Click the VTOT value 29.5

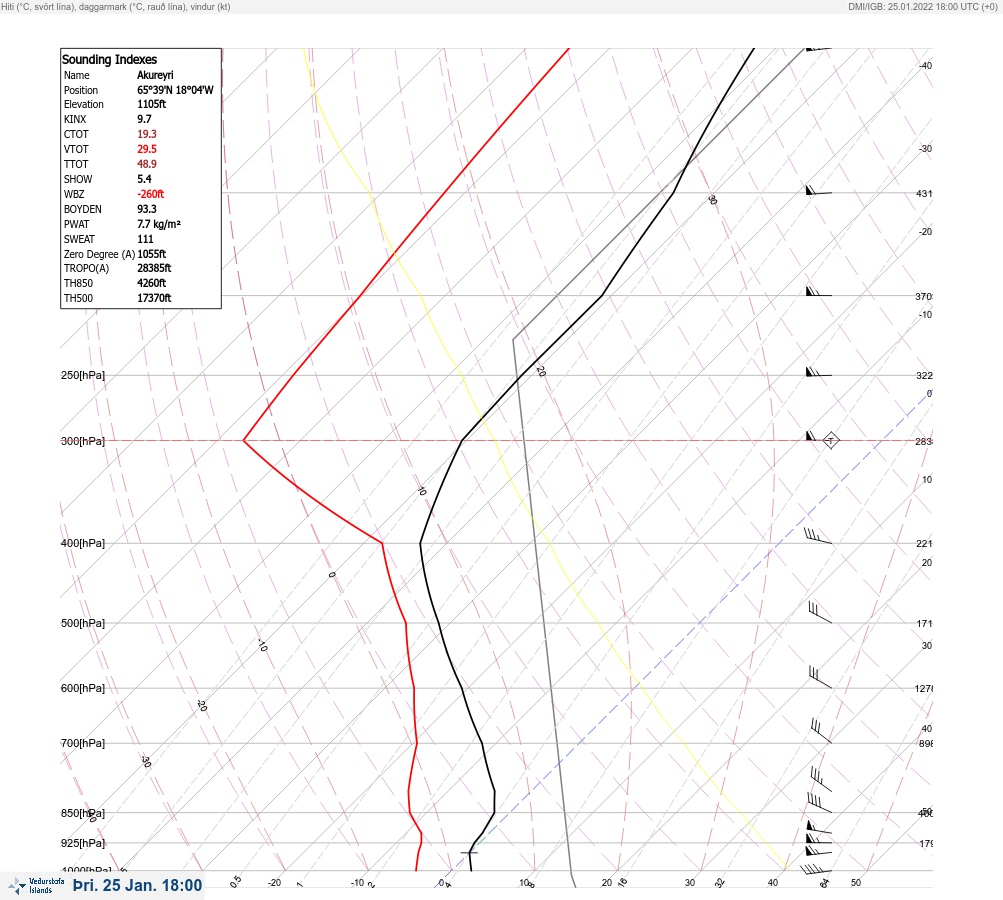[x=146, y=148]
